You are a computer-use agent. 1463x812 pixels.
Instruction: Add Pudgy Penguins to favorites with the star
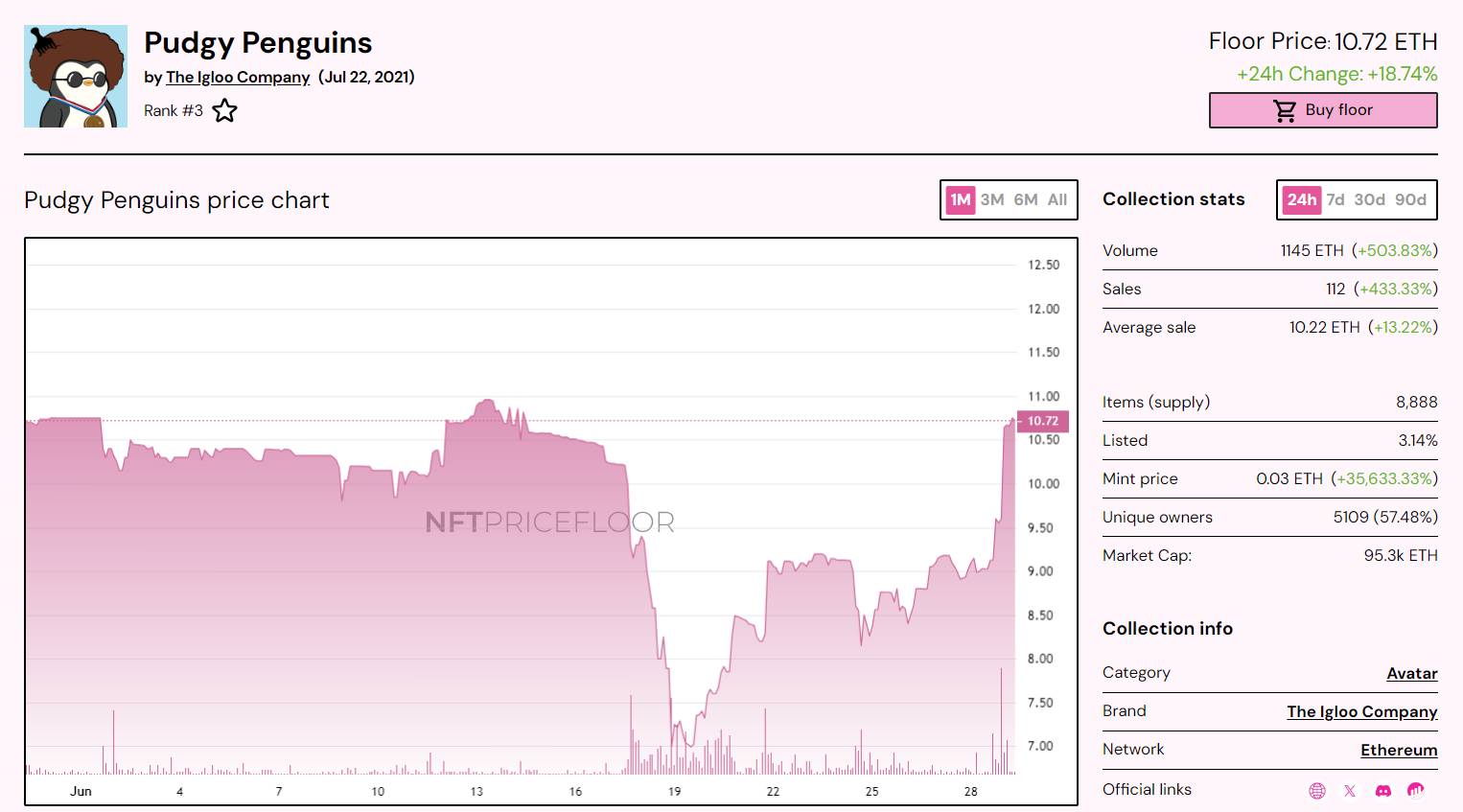224,110
